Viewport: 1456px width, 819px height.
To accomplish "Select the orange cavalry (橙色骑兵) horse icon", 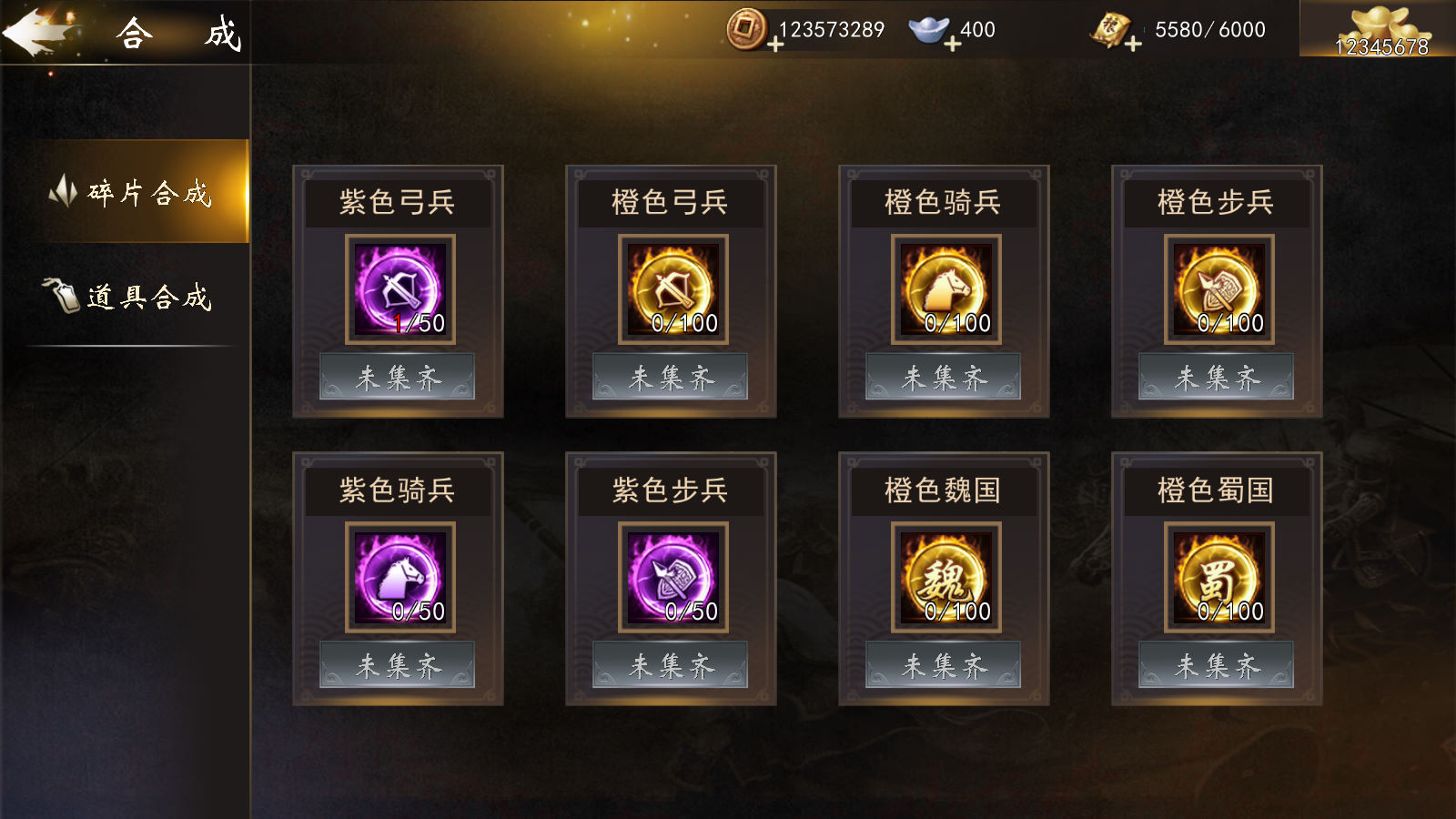I will 945,289.
